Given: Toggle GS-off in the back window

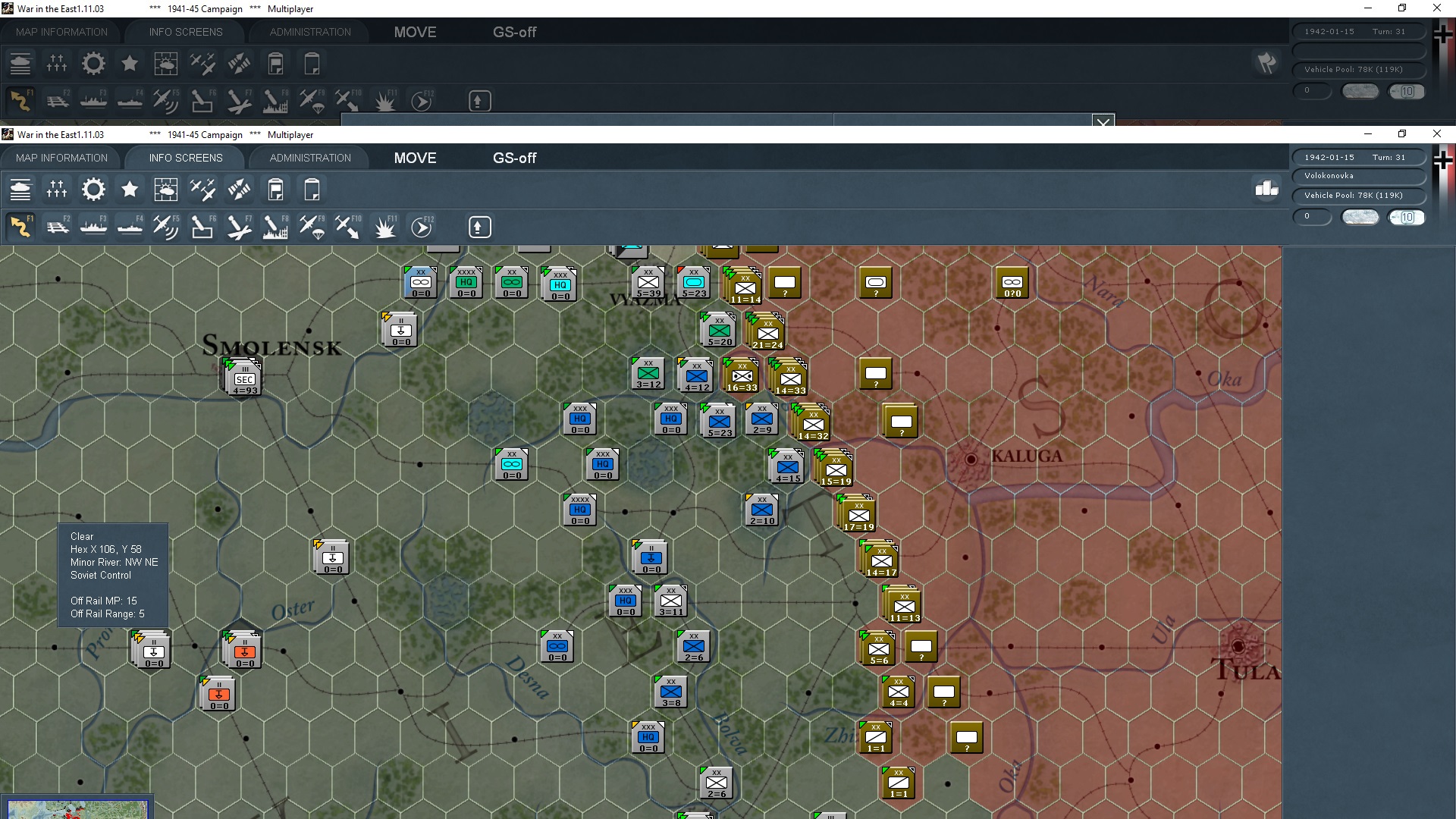Looking at the screenshot, I should point(514,32).
